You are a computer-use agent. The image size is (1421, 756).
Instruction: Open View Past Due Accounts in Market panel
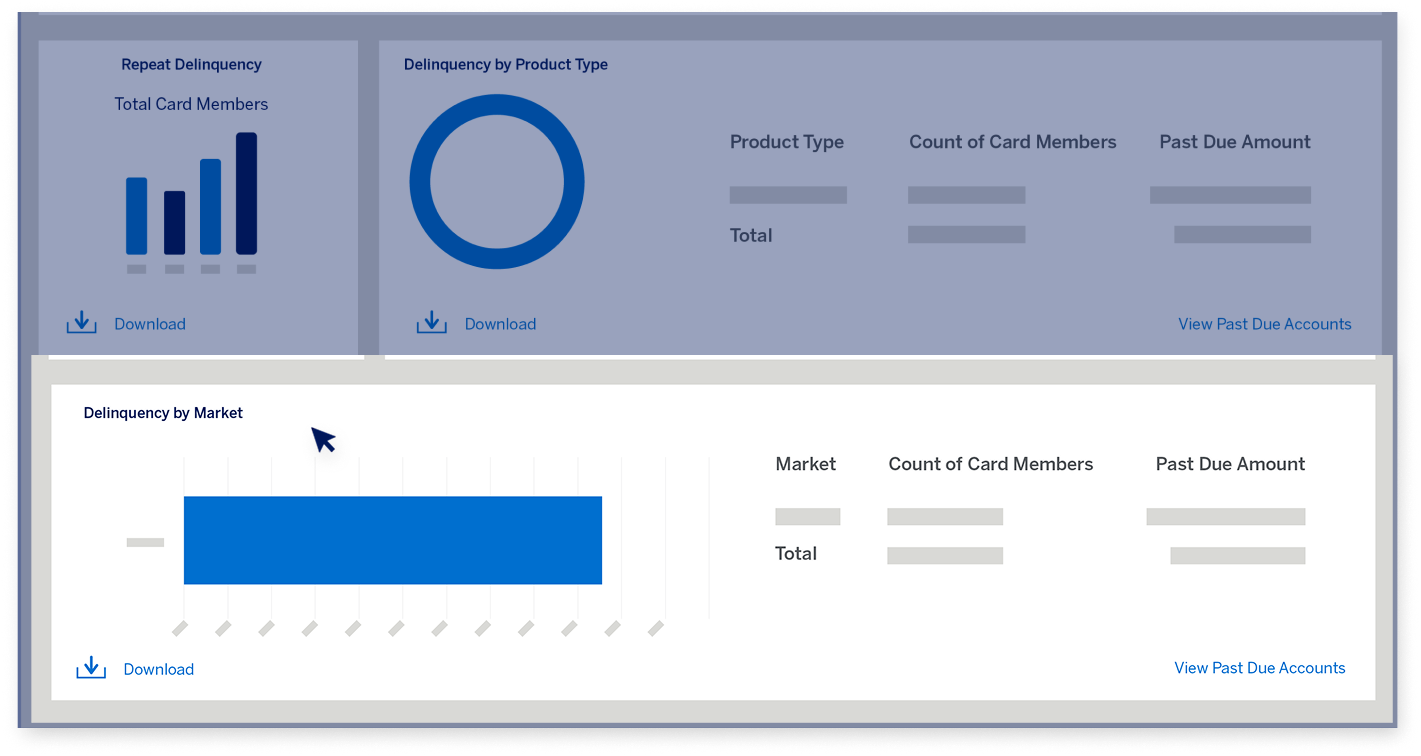click(1259, 668)
